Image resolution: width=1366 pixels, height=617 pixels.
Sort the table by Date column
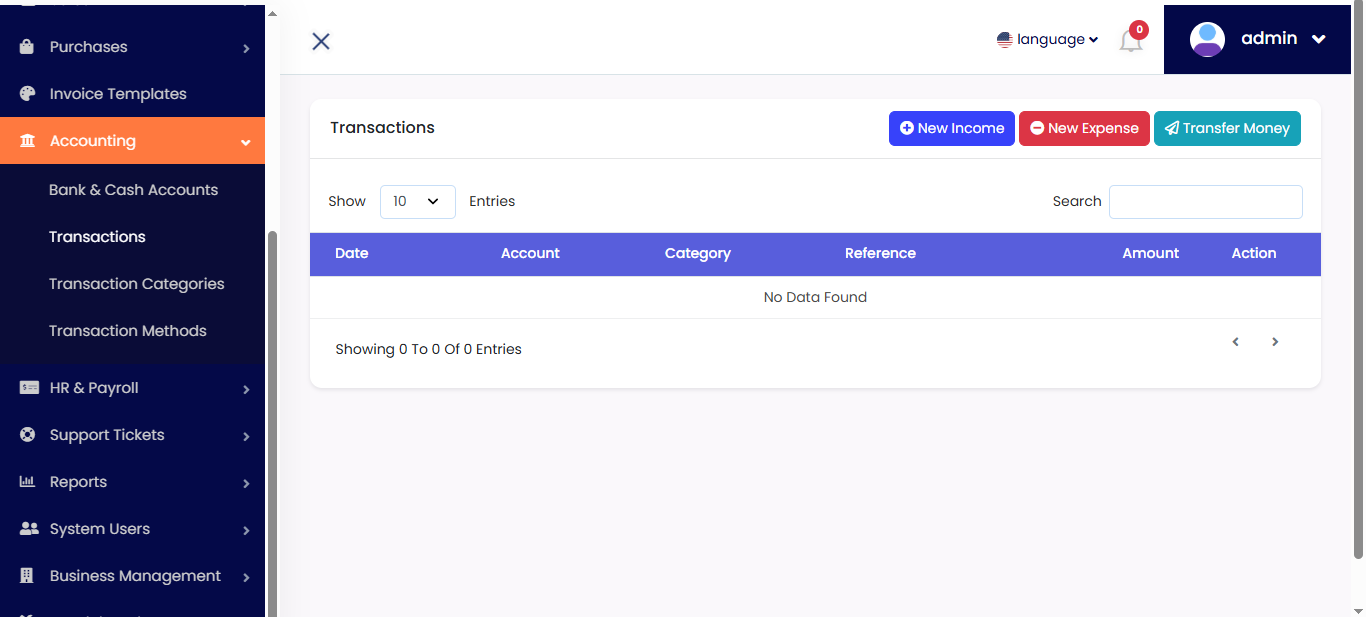[352, 254]
